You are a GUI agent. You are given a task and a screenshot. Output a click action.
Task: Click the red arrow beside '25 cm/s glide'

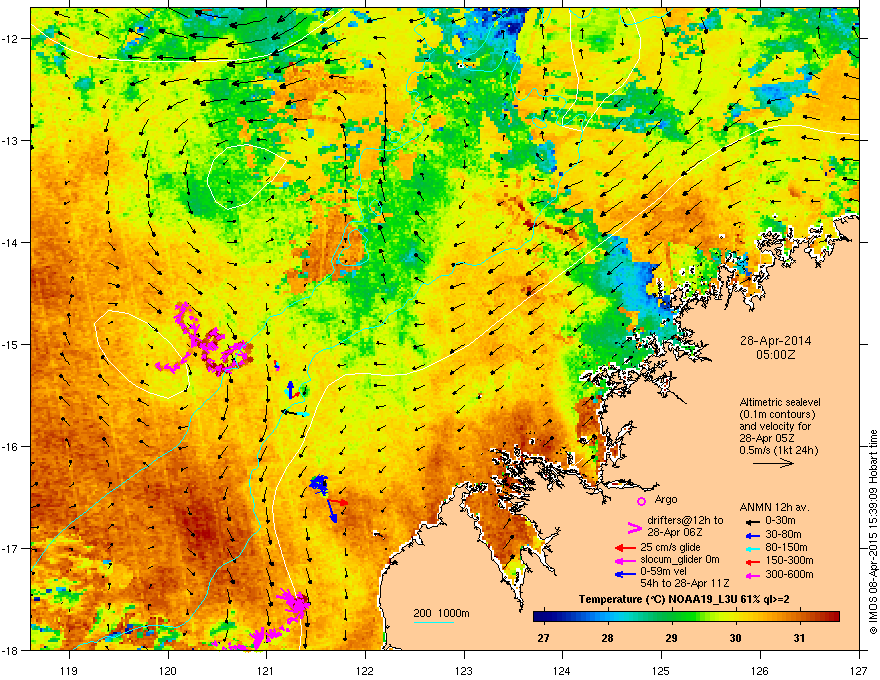click(x=625, y=548)
